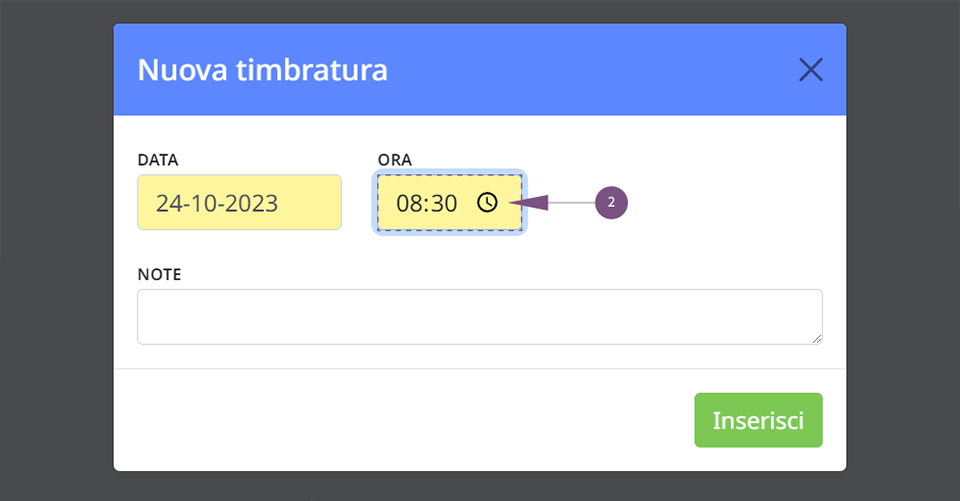Open the clock picker icon in ORA field
The height and width of the screenshot is (501, 960).
[487, 203]
